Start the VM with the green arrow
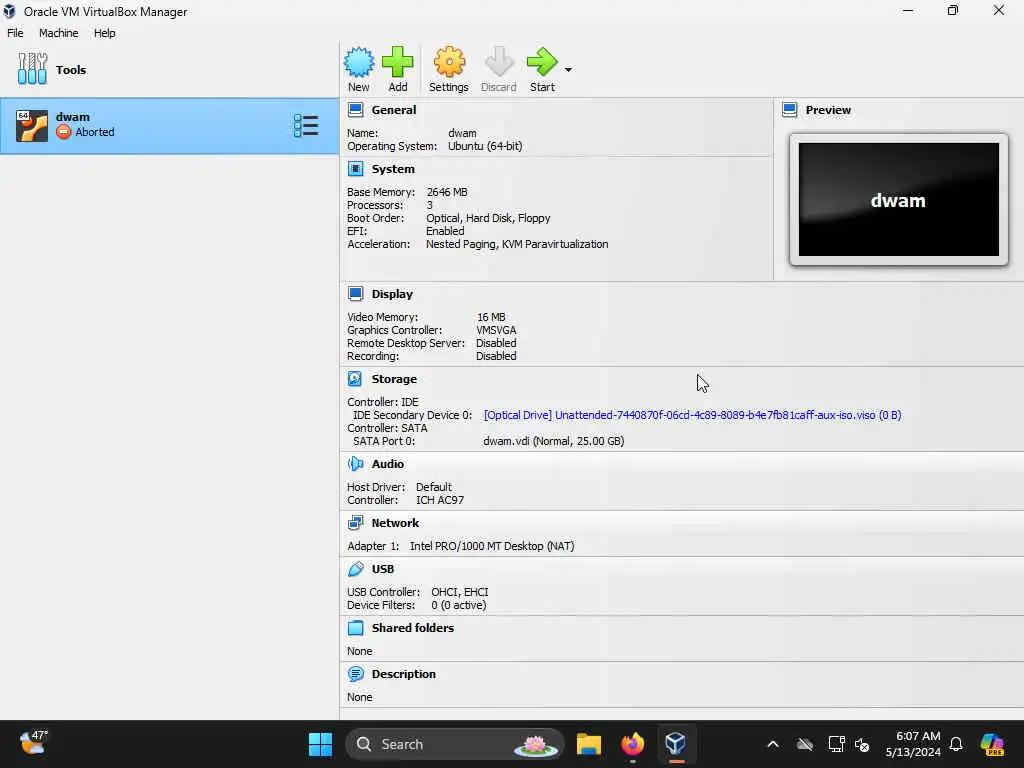The height and width of the screenshot is (768, 1024). click(x=541, y=62)
